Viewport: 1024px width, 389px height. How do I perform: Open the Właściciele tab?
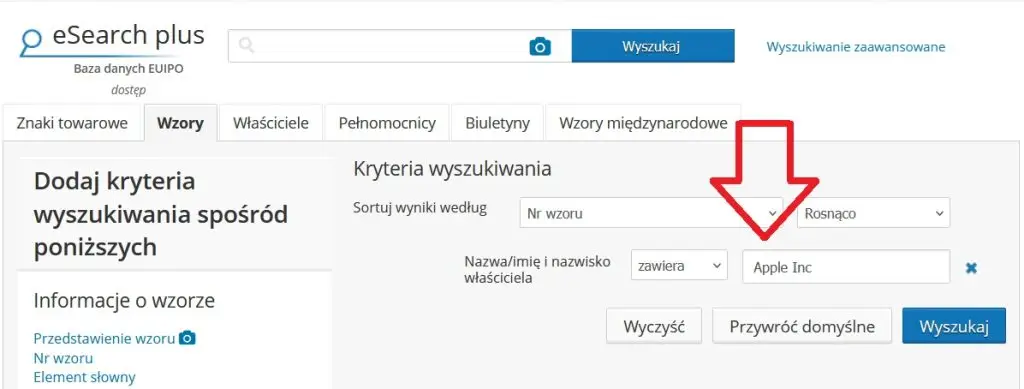pyautogui.click(x=271, y=123)
